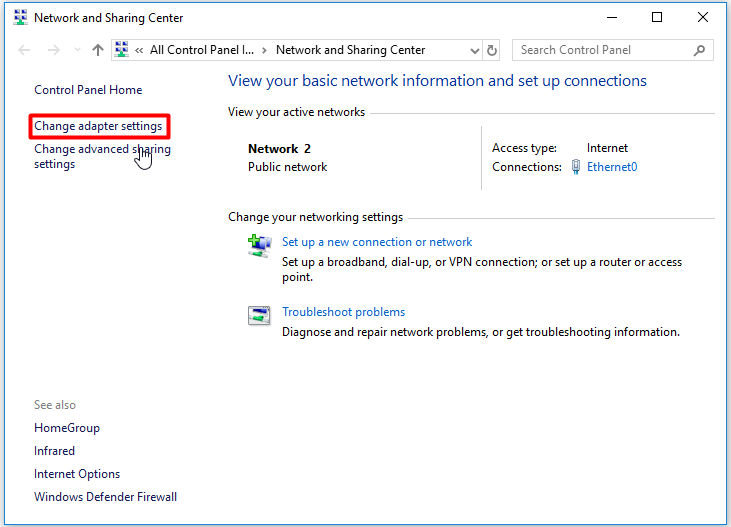The width and height of the screenshot is (731, 527).
Task: Click the Troubleshoot problems icon
Action: coord(259,315)
